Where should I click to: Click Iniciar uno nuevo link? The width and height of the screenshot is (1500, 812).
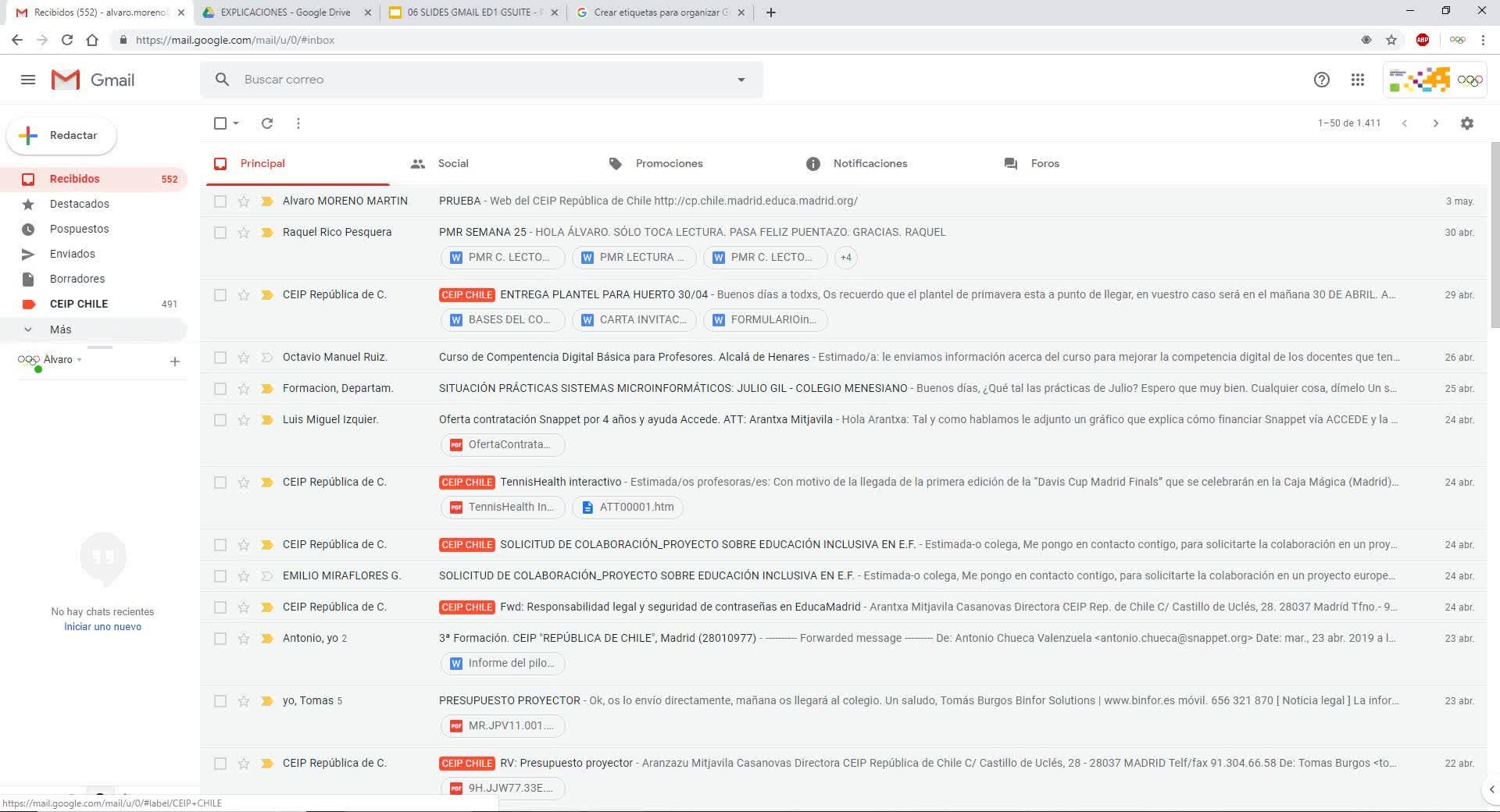coord(102,627)
